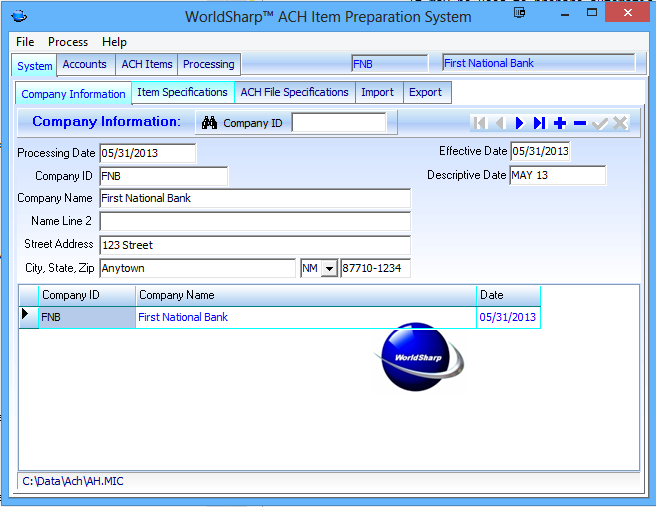The image size is (656, 507).
Task: Open the Export tab
Action: point(425,92)
